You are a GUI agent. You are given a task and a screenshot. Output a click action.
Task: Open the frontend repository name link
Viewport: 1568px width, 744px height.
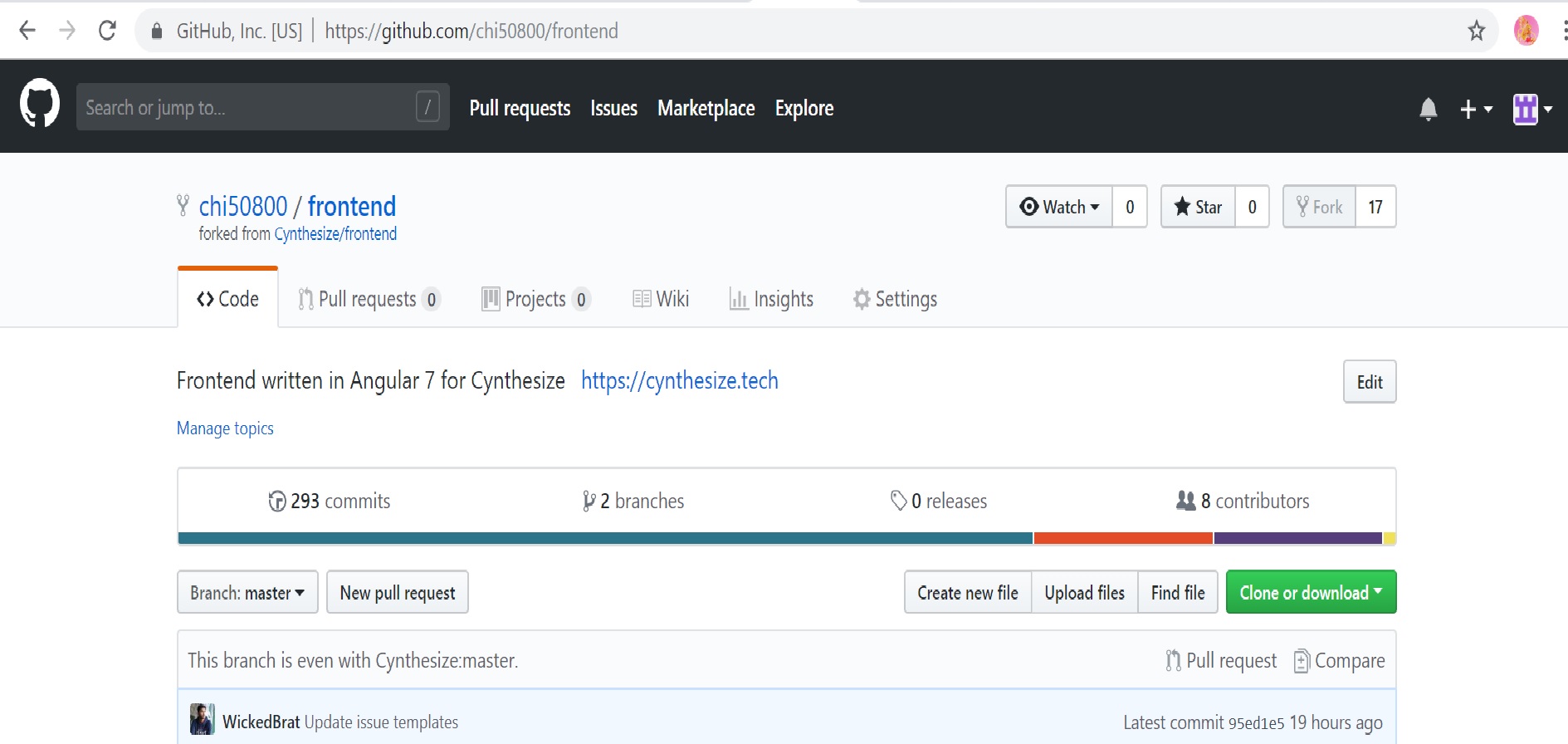352,206
